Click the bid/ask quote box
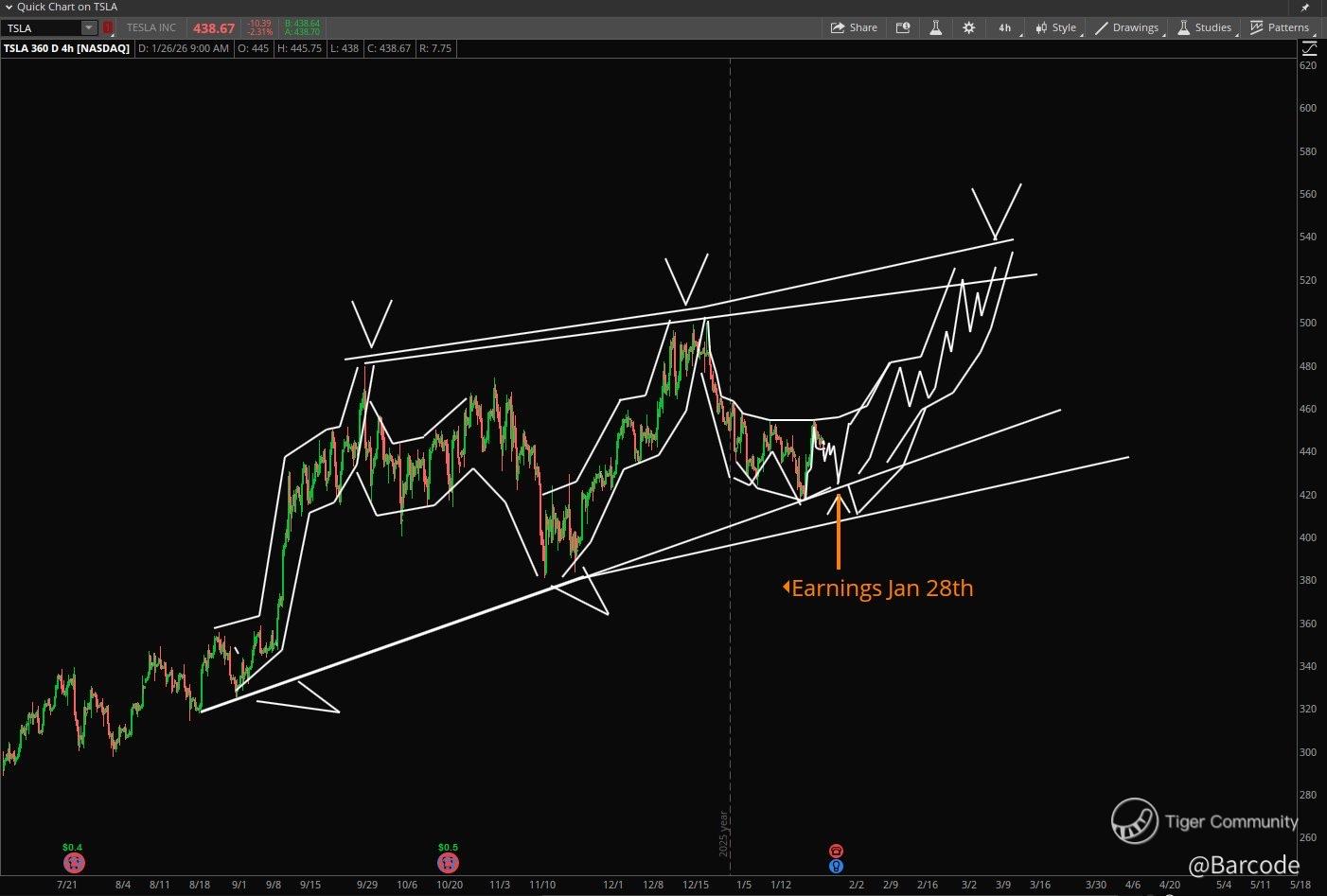 (302, 28)
